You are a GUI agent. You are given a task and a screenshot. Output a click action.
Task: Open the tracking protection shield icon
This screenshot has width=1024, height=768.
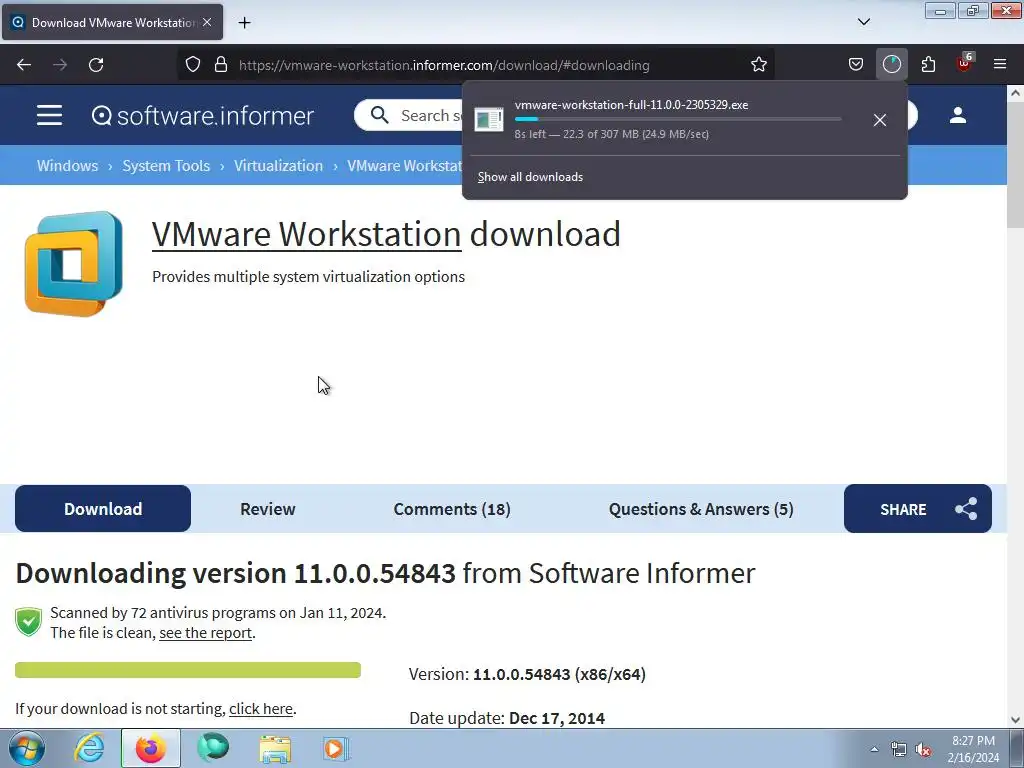tap(193, 65)
